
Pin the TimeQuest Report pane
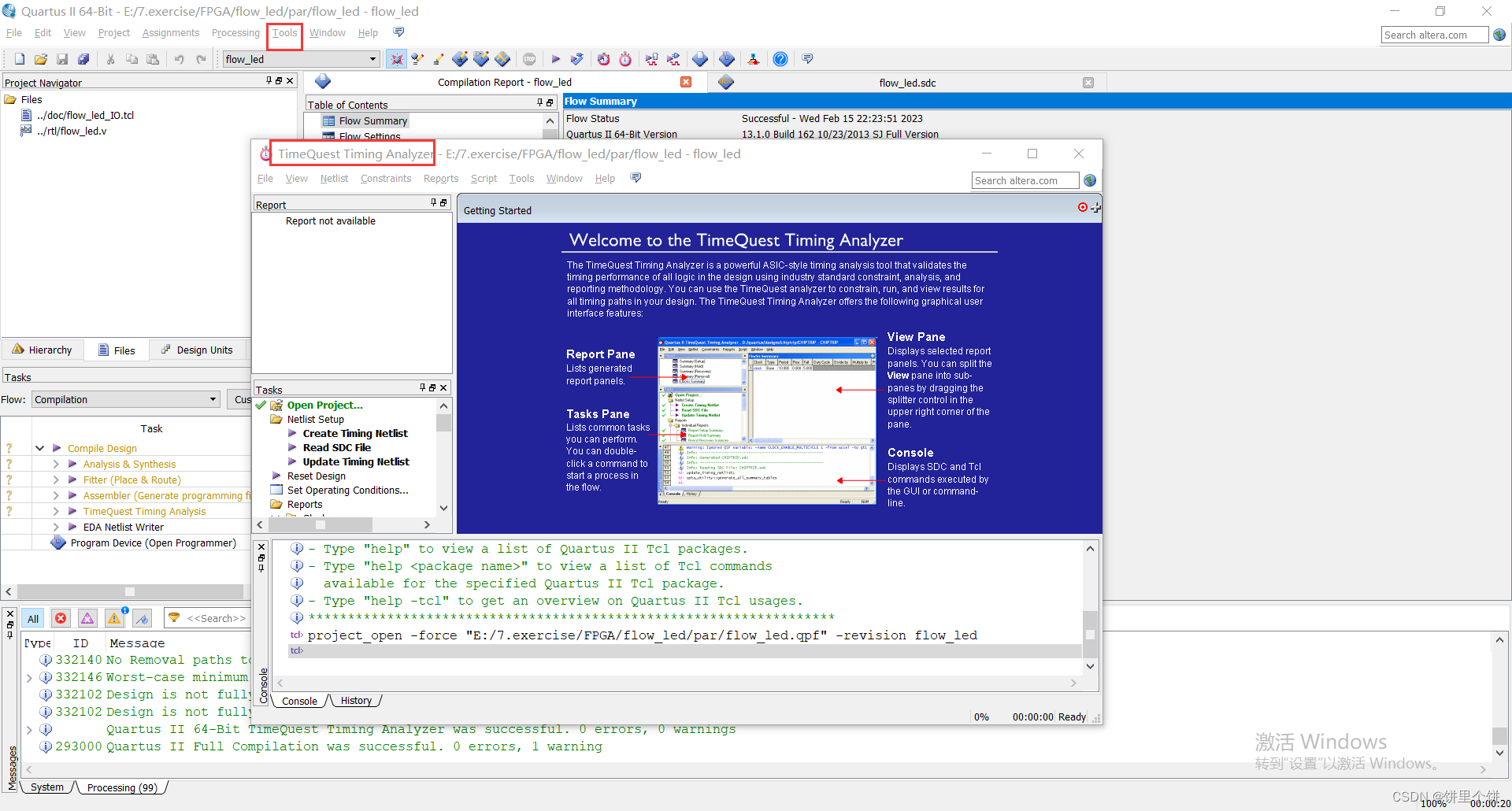[433, 203]
